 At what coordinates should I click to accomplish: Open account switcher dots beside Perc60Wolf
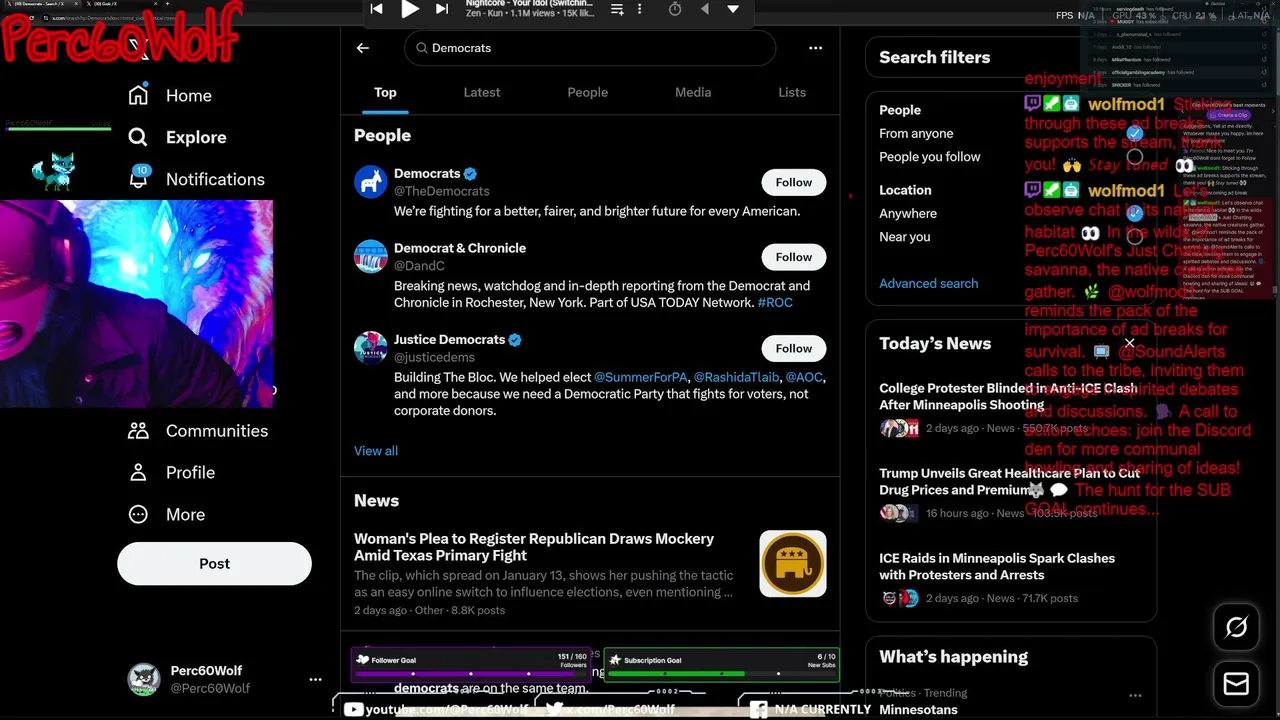click(315, 679)
